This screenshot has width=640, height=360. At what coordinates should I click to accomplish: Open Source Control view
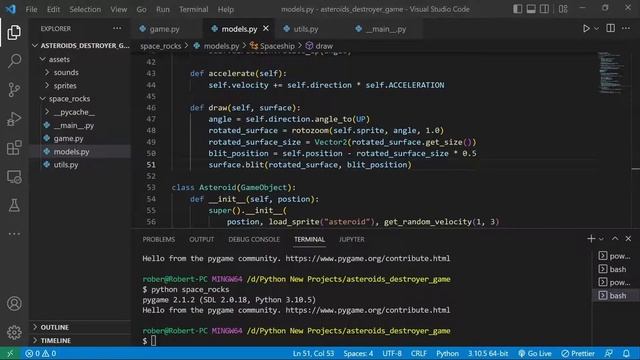(x=14, y=90)
